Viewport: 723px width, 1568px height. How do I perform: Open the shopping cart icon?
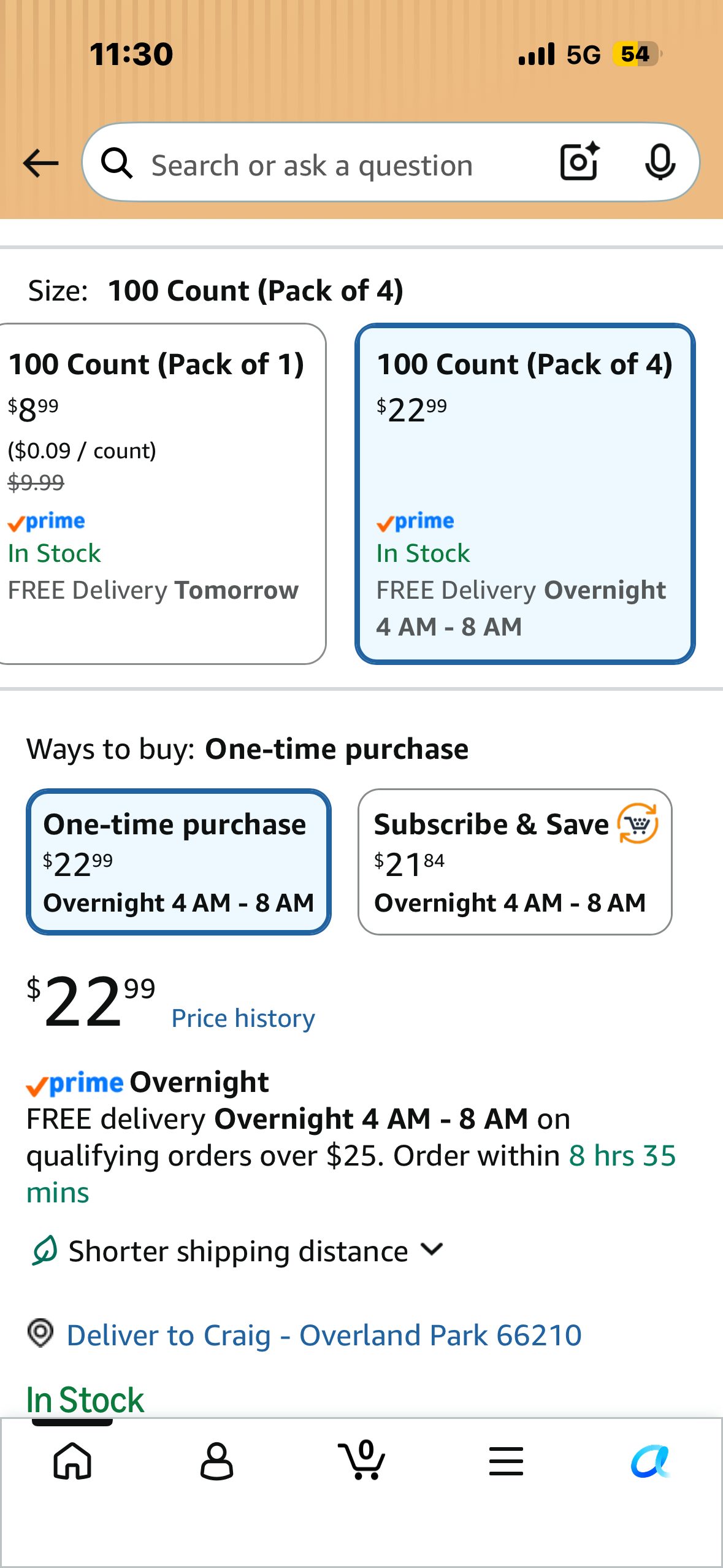point(362,1459)
